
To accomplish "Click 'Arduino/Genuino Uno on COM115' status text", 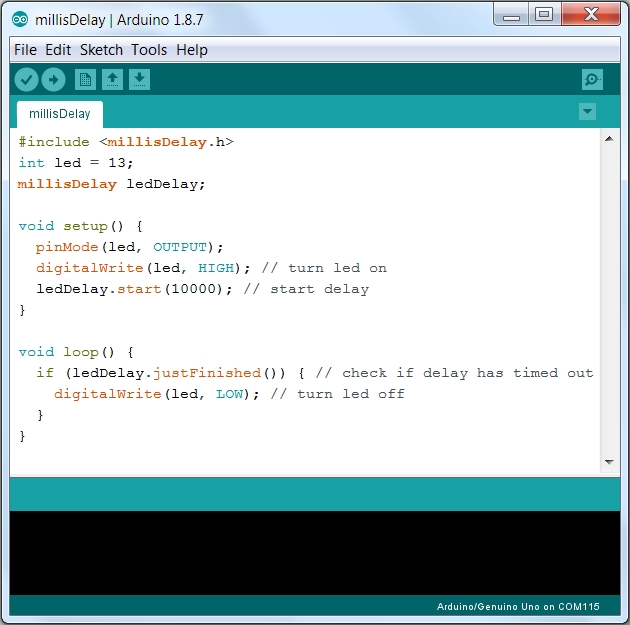I will [518, 607].
